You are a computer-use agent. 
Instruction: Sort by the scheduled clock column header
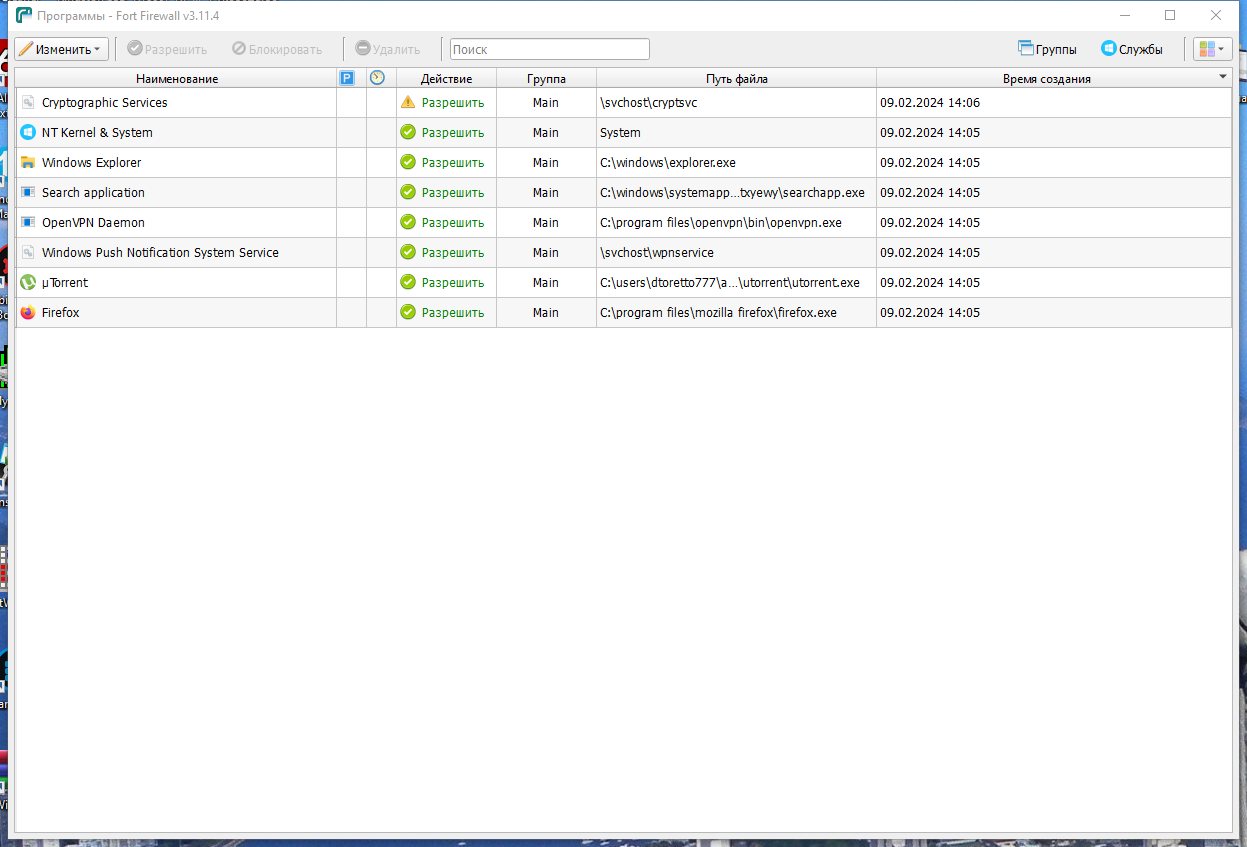(x=377, y=78)
